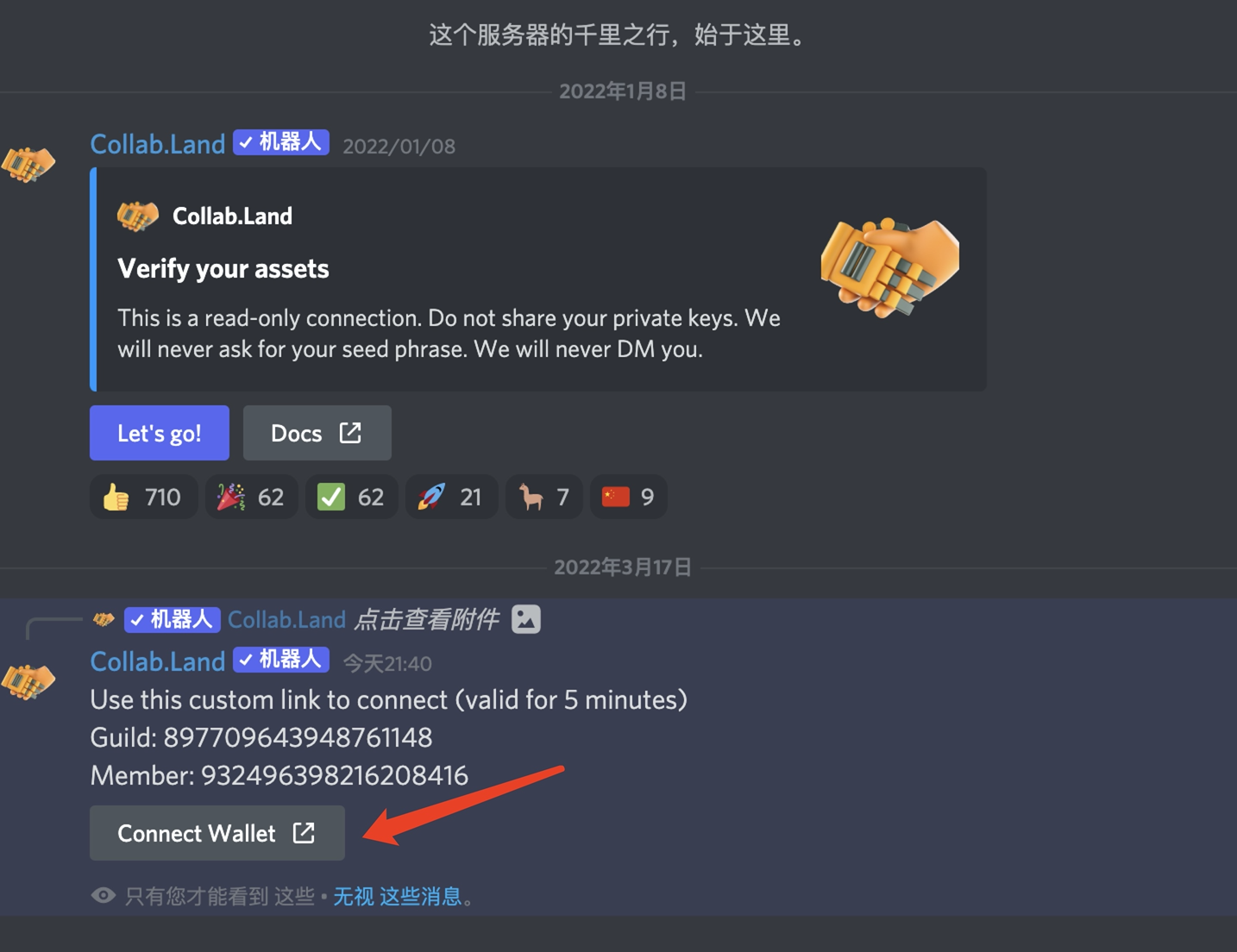Add the llama reaction showing 7
Viewport: 1237px width, 952px height.
click(x=543, y=497)
